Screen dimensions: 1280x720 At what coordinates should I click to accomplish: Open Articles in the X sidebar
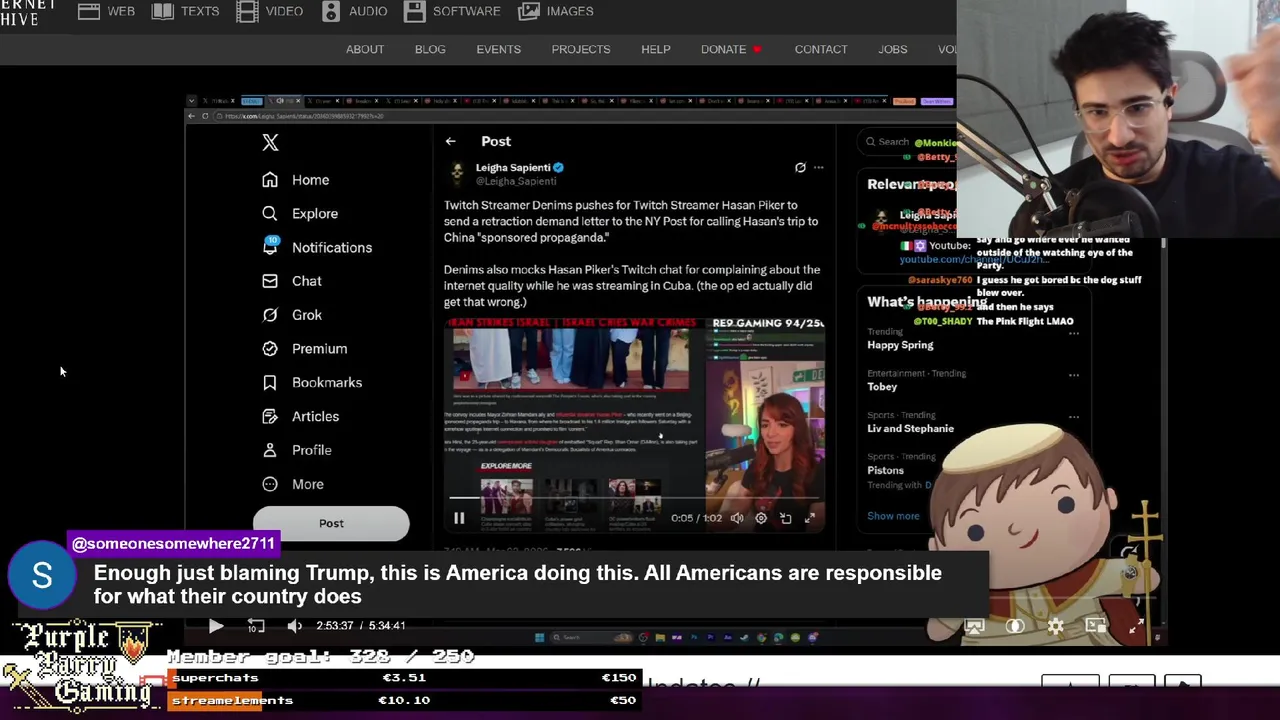point(301,416)
